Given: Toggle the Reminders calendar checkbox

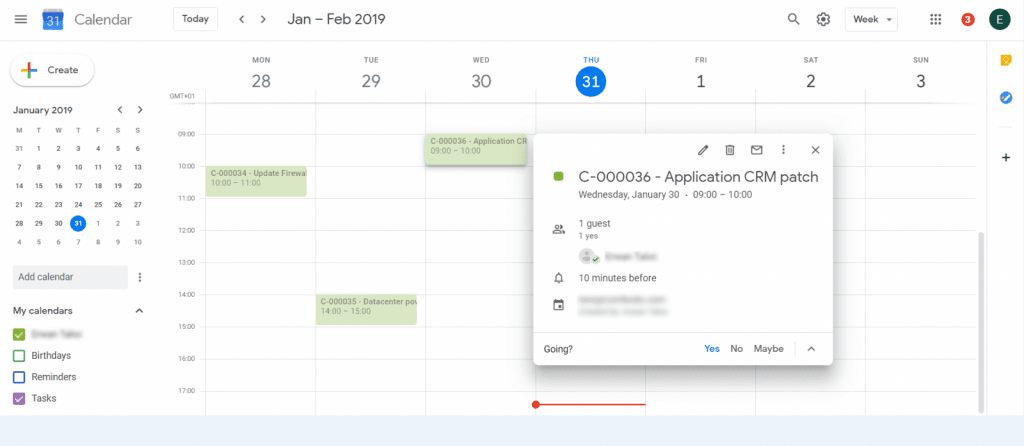Looking at the screenshot, I should pos(19,377).
